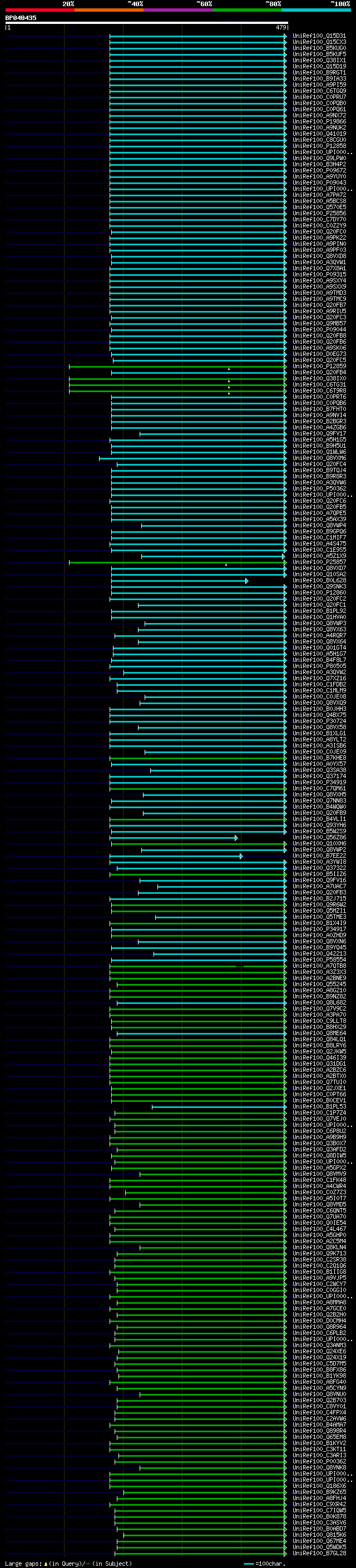This screenshot has height=1568, width=356.
Task: Select UniRef100_A7PA72 label
Action: point(319,195)
